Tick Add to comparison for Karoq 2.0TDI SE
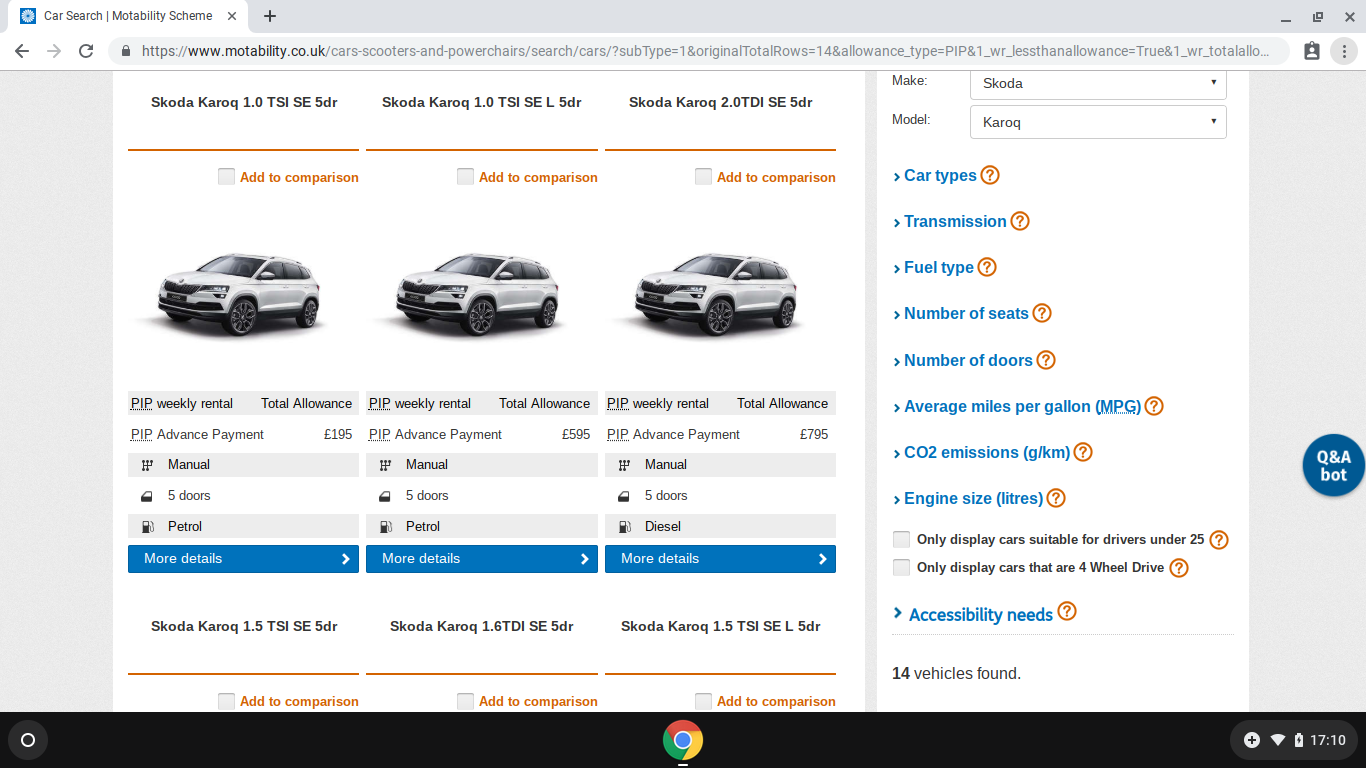This screenshot has height=768, width=1366. [x=703, y=177]
